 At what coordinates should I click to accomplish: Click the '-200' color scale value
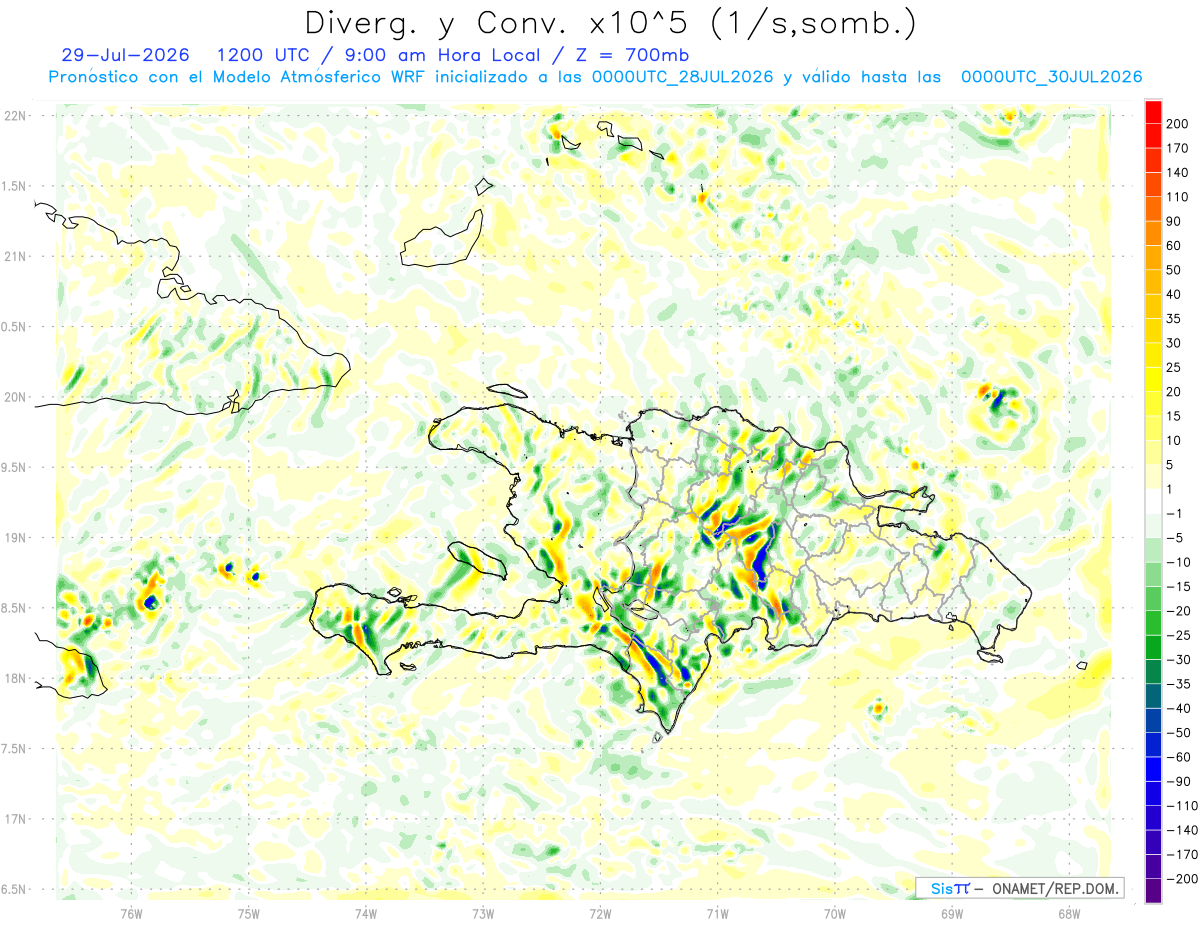[x=1180, y=879]
